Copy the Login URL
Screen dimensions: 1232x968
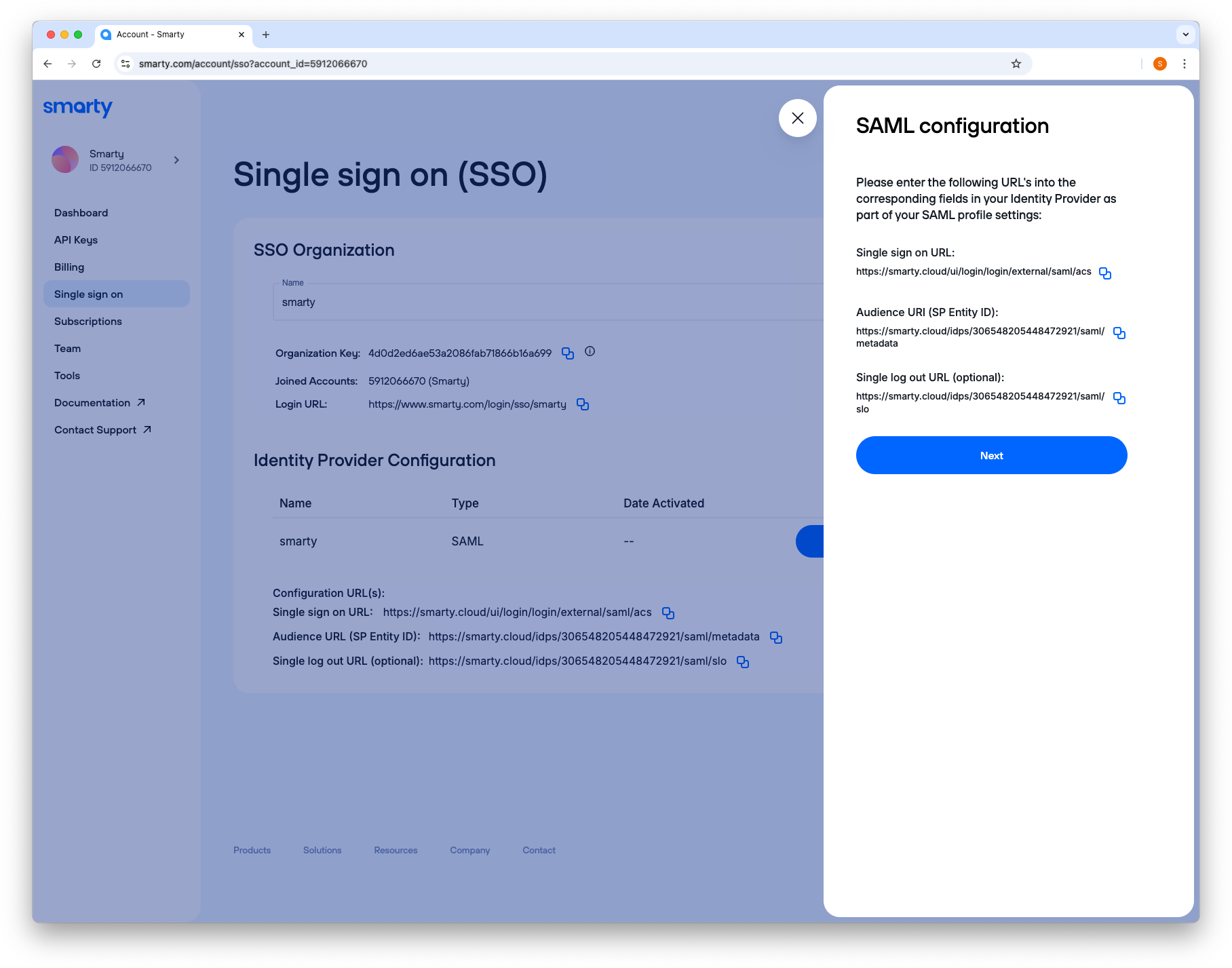(x=582, y=404)
